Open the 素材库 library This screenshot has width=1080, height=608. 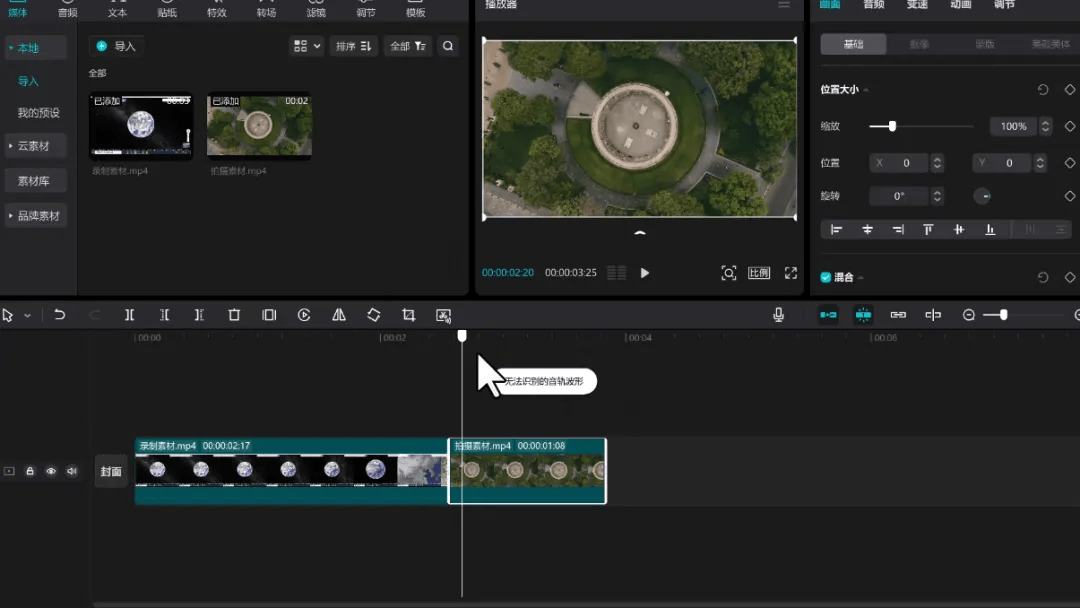[33, 181]
